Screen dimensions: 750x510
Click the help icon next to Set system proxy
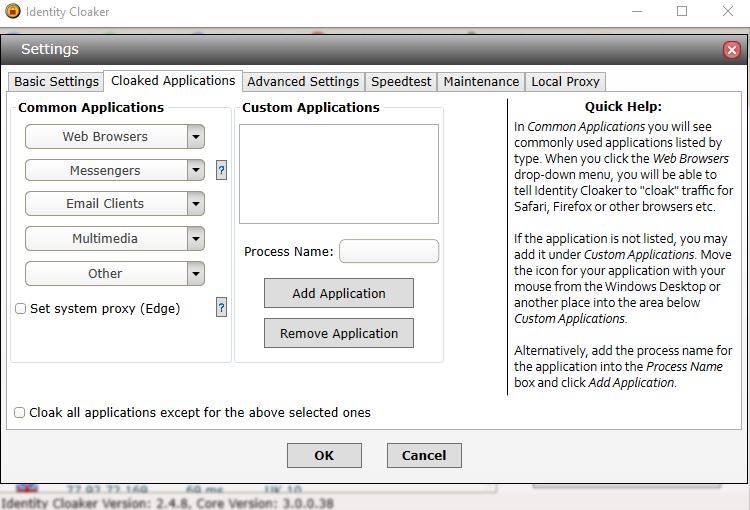pyautogui.click(x=221, y=307)
